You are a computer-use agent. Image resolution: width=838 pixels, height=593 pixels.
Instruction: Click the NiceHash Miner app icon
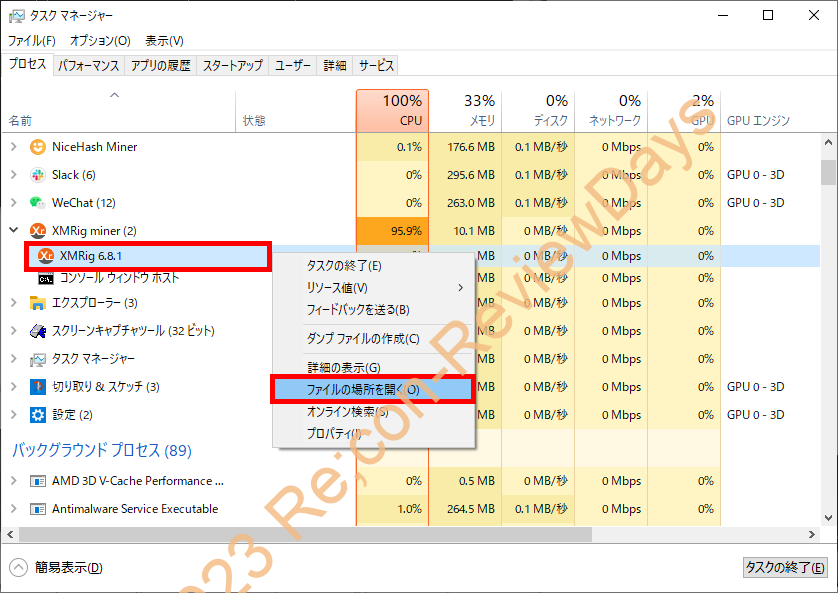coord(38,147)
